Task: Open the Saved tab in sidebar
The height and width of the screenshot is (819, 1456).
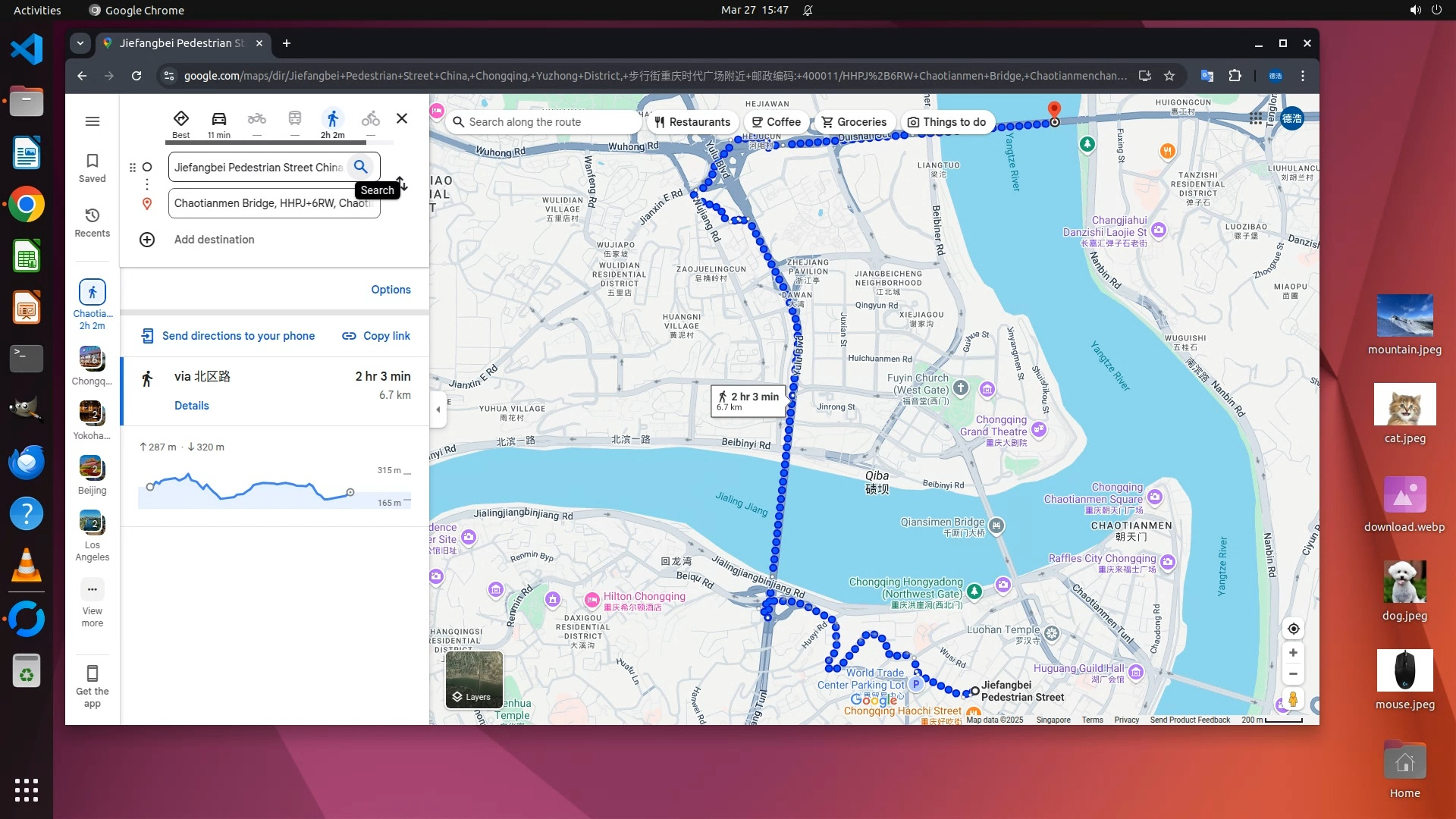Action: (x=93, y=168)
